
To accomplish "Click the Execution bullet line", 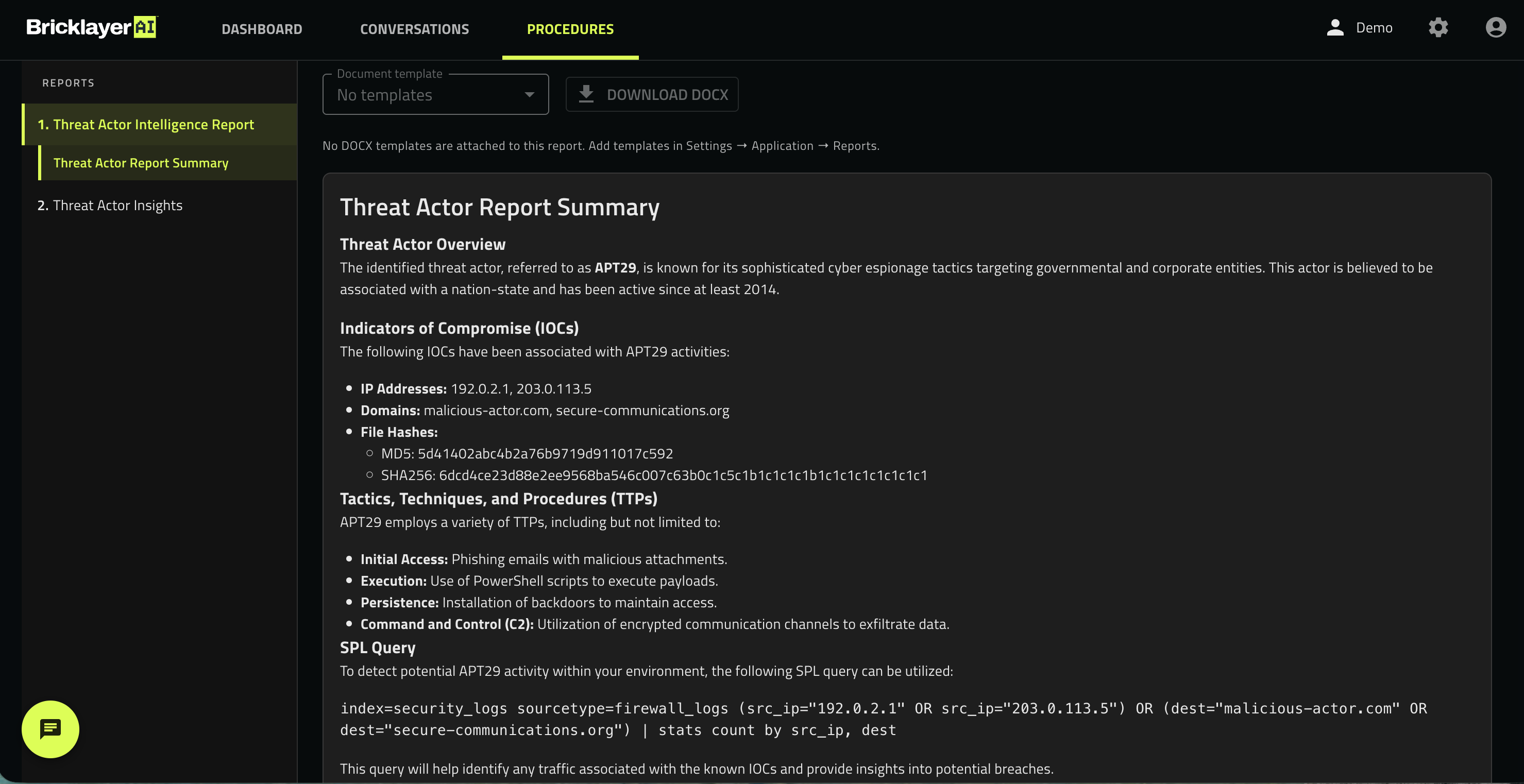I will (x=539, y=581).
